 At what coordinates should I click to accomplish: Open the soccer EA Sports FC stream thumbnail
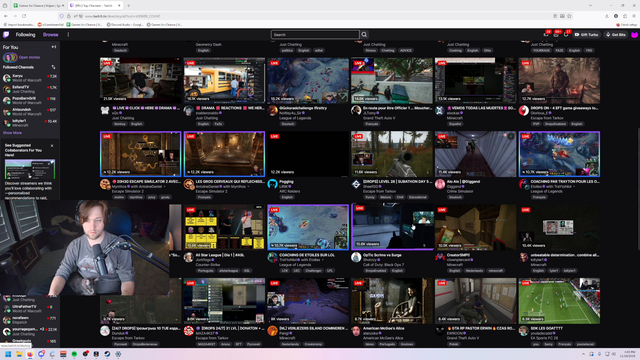click(x=559, y=301)
